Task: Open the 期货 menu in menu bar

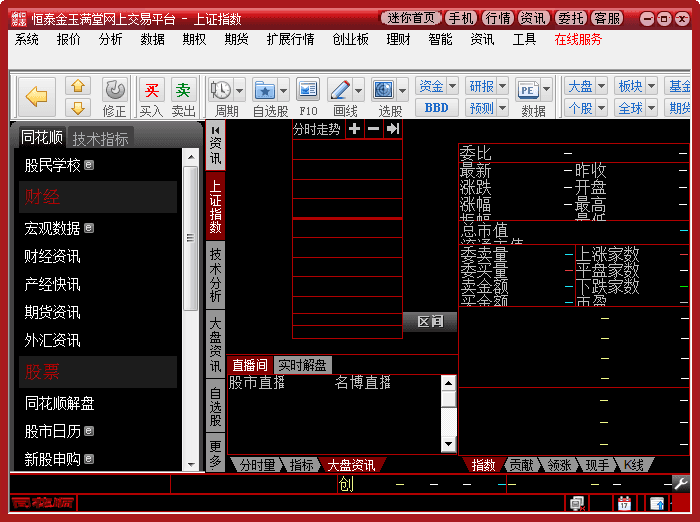Action: 237,39
